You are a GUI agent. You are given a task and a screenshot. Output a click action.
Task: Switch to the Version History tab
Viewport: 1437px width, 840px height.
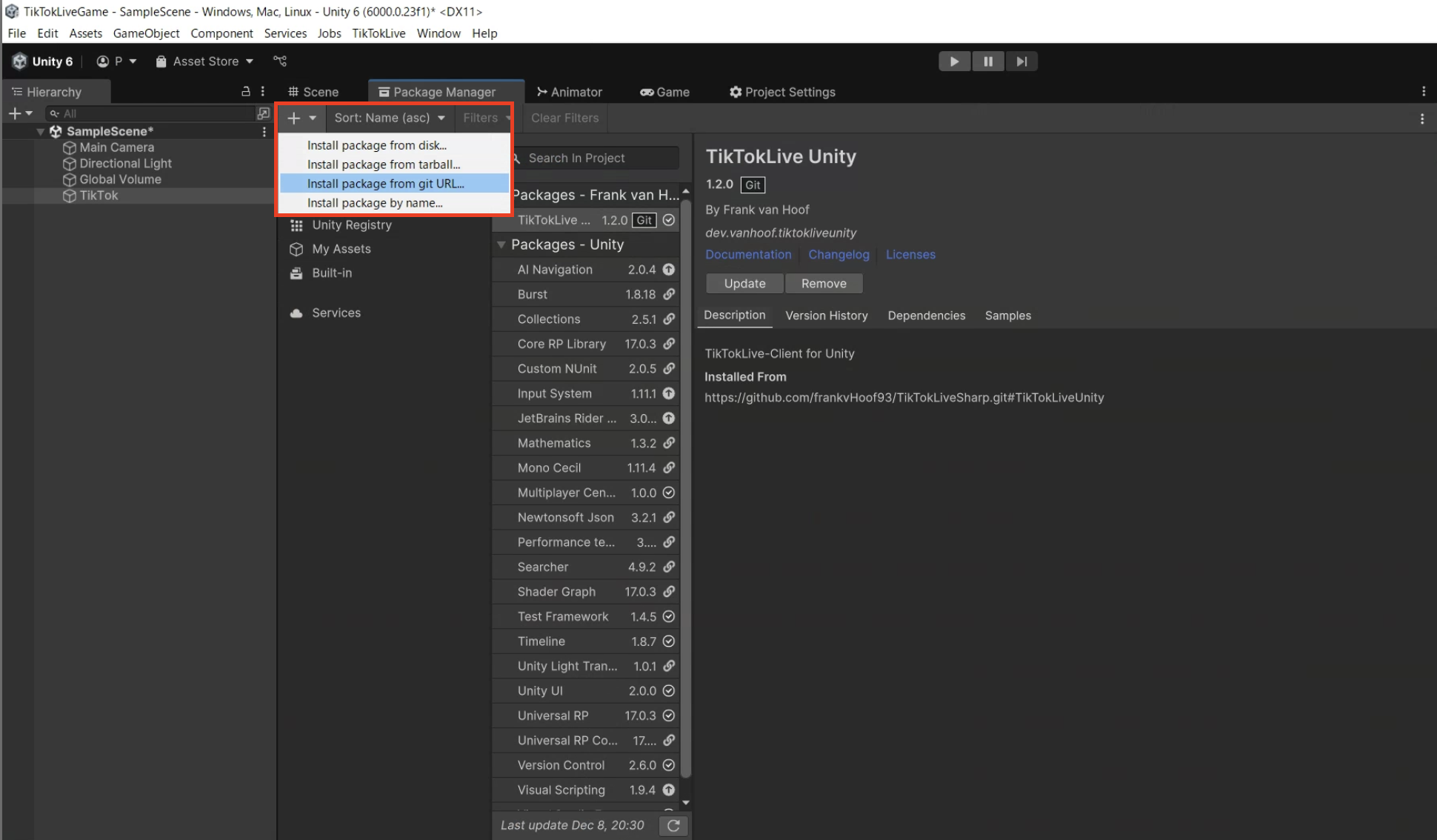pos(826,316)
